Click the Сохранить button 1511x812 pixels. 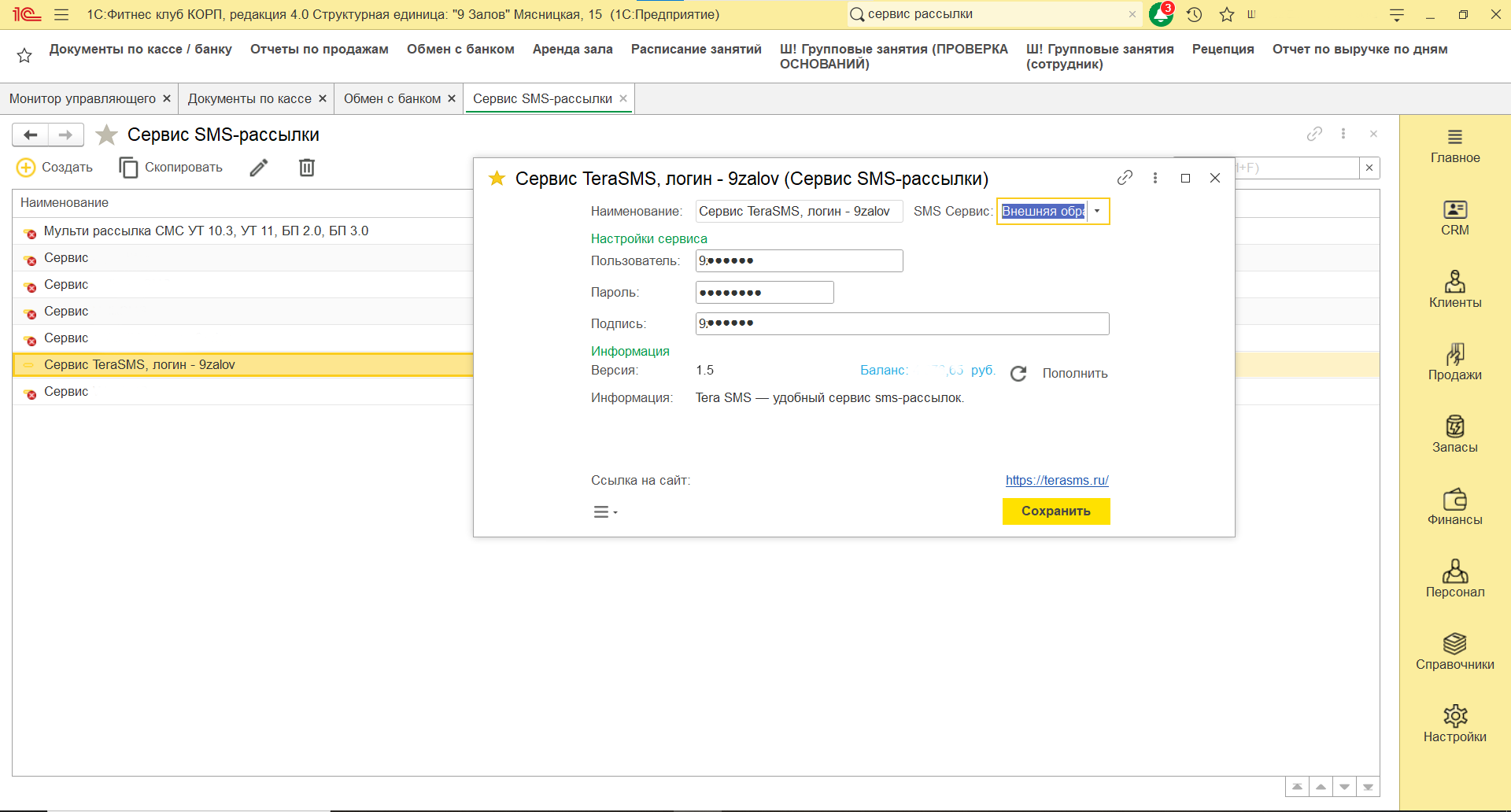(1055, 511)
